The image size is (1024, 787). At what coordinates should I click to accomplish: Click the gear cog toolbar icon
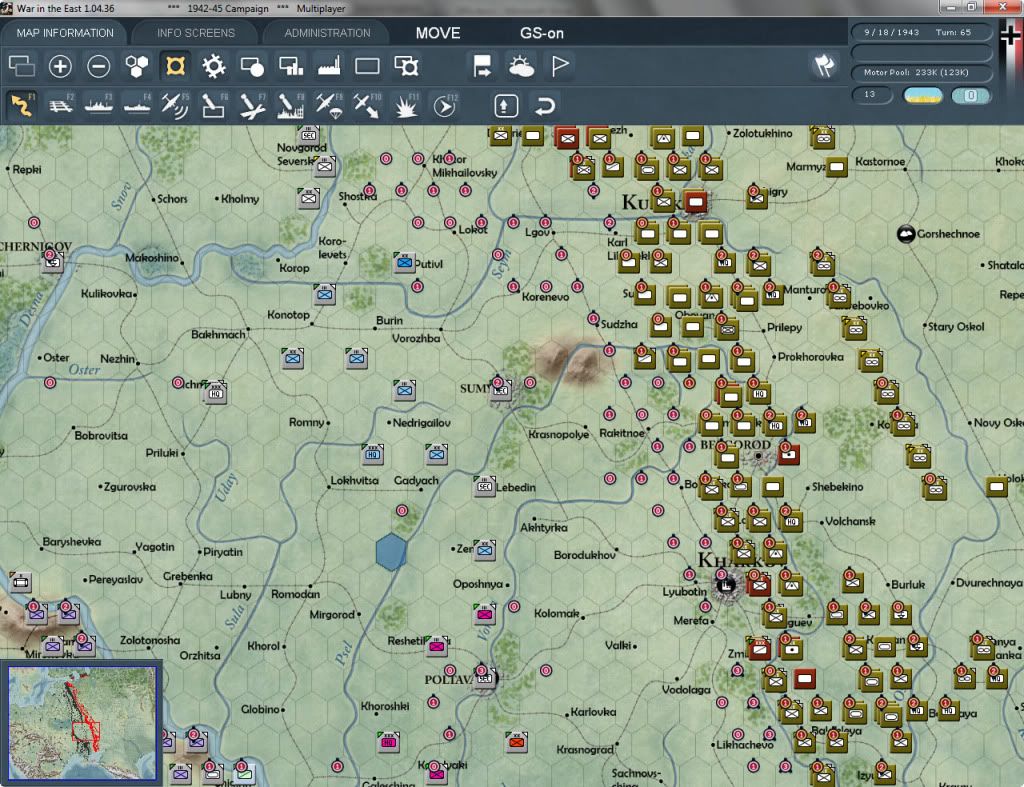[x=214, y=66]
